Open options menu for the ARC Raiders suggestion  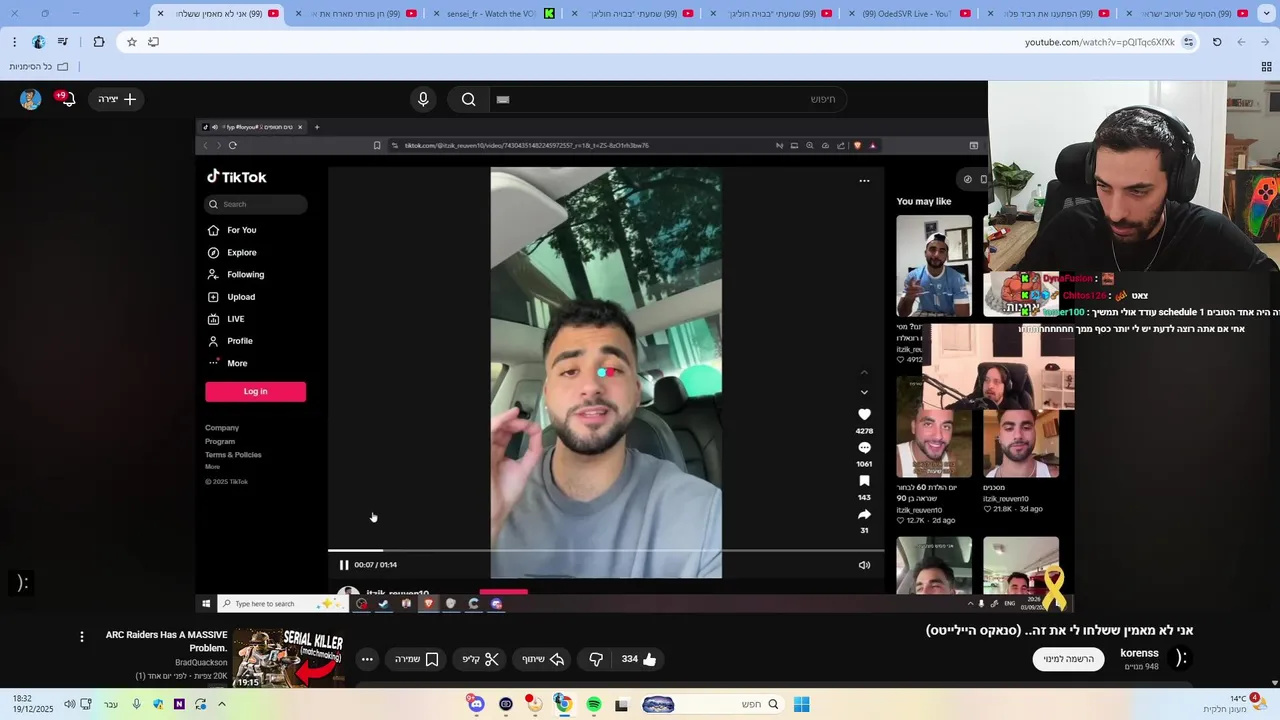[82, 636]
